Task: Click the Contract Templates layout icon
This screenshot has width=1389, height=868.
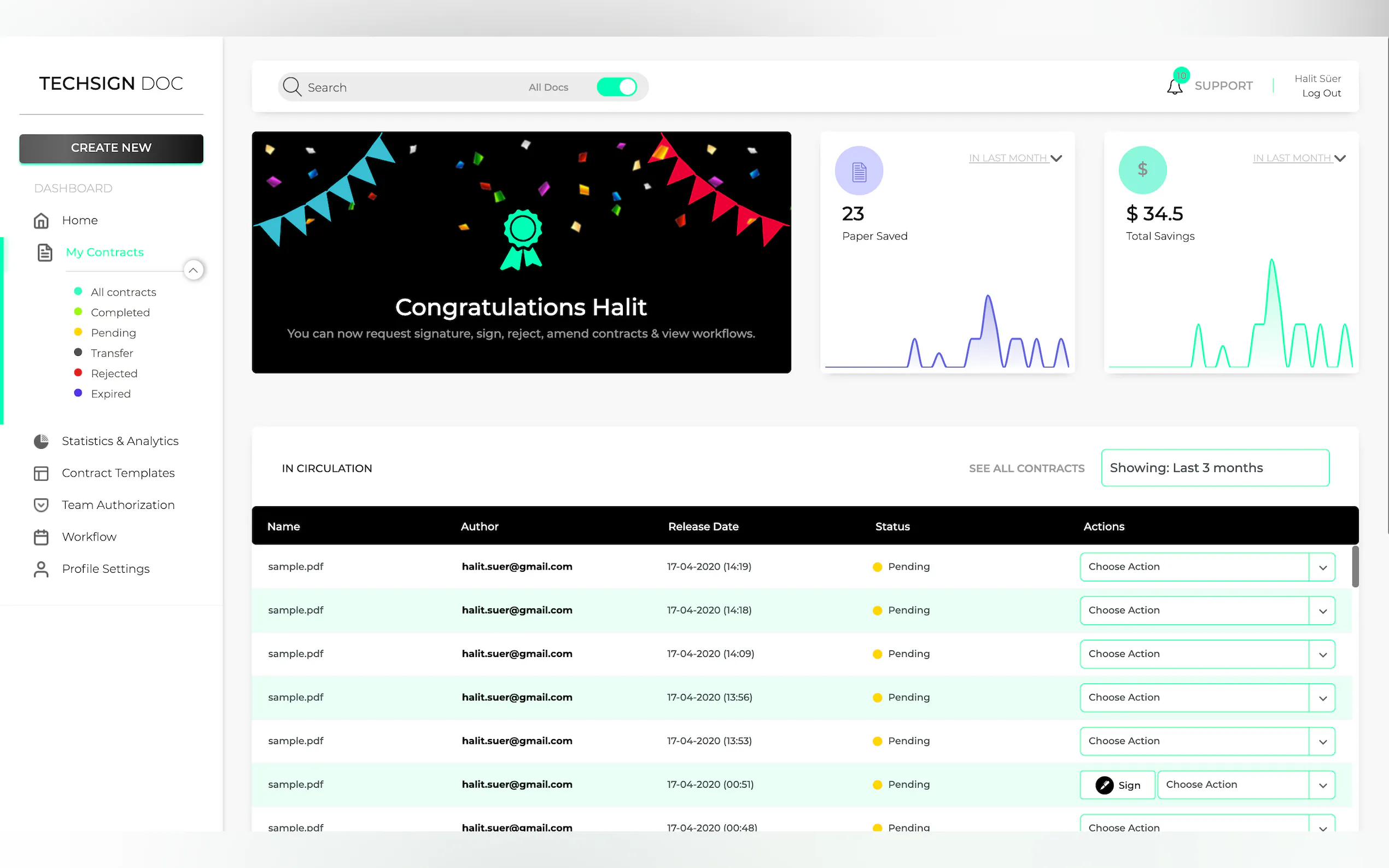Action: [x=42, y=473]
